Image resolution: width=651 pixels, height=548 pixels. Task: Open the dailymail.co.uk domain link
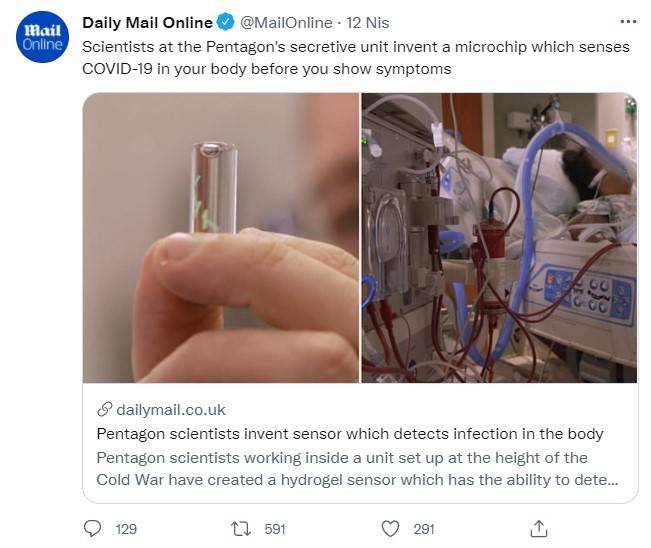pos(171,409)
